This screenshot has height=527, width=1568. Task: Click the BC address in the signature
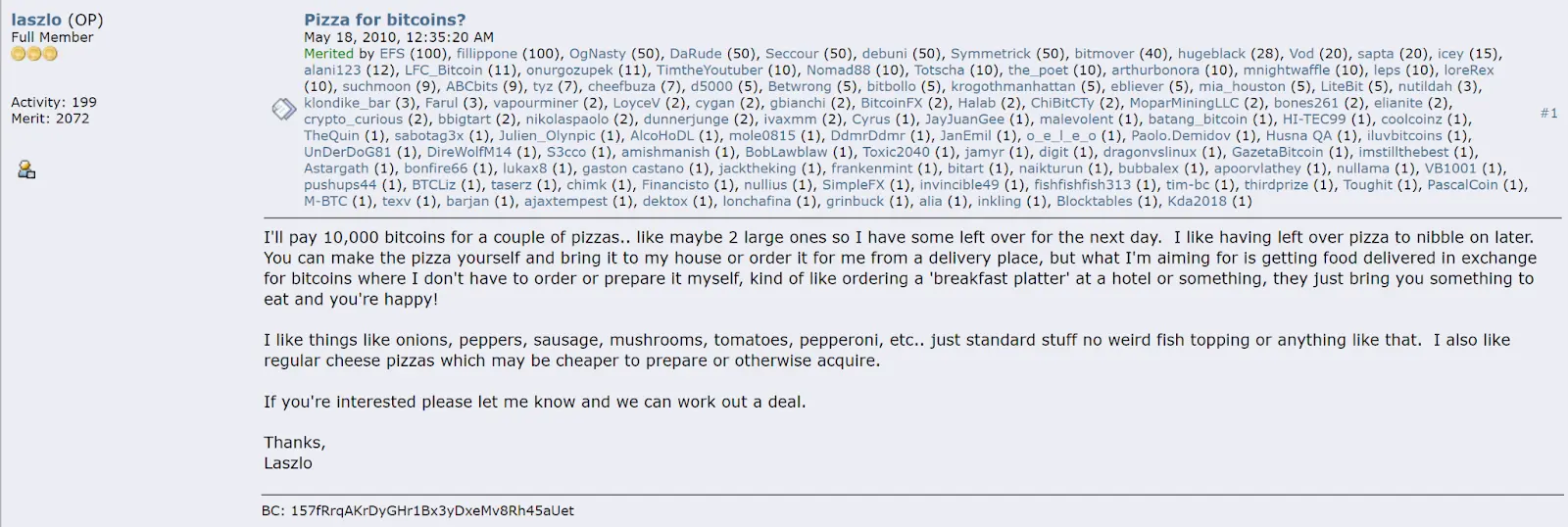point(432,510)
